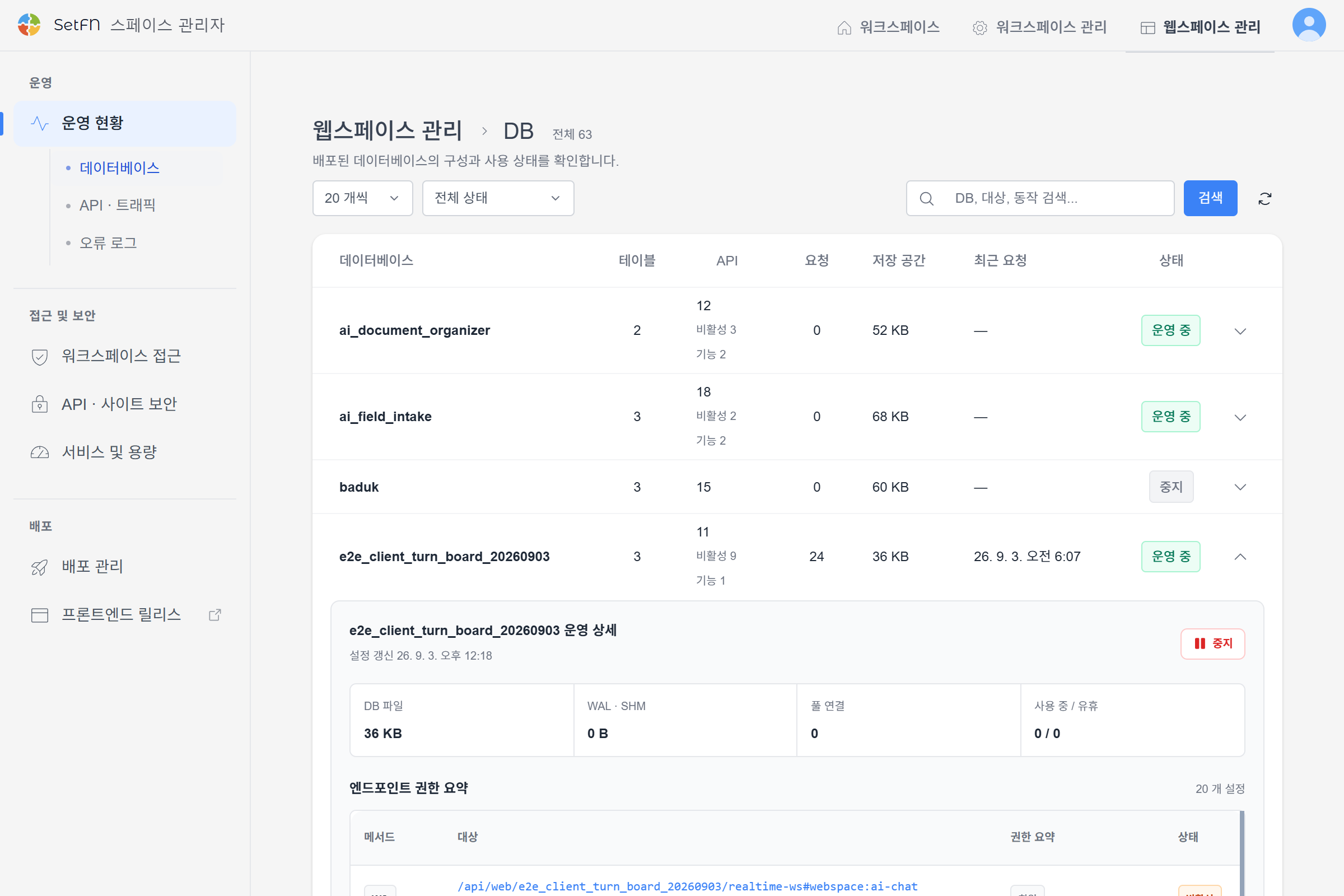Expand the ai_field_intake row details
This screenshot has height=896, width=1344.
point(1240,417)
